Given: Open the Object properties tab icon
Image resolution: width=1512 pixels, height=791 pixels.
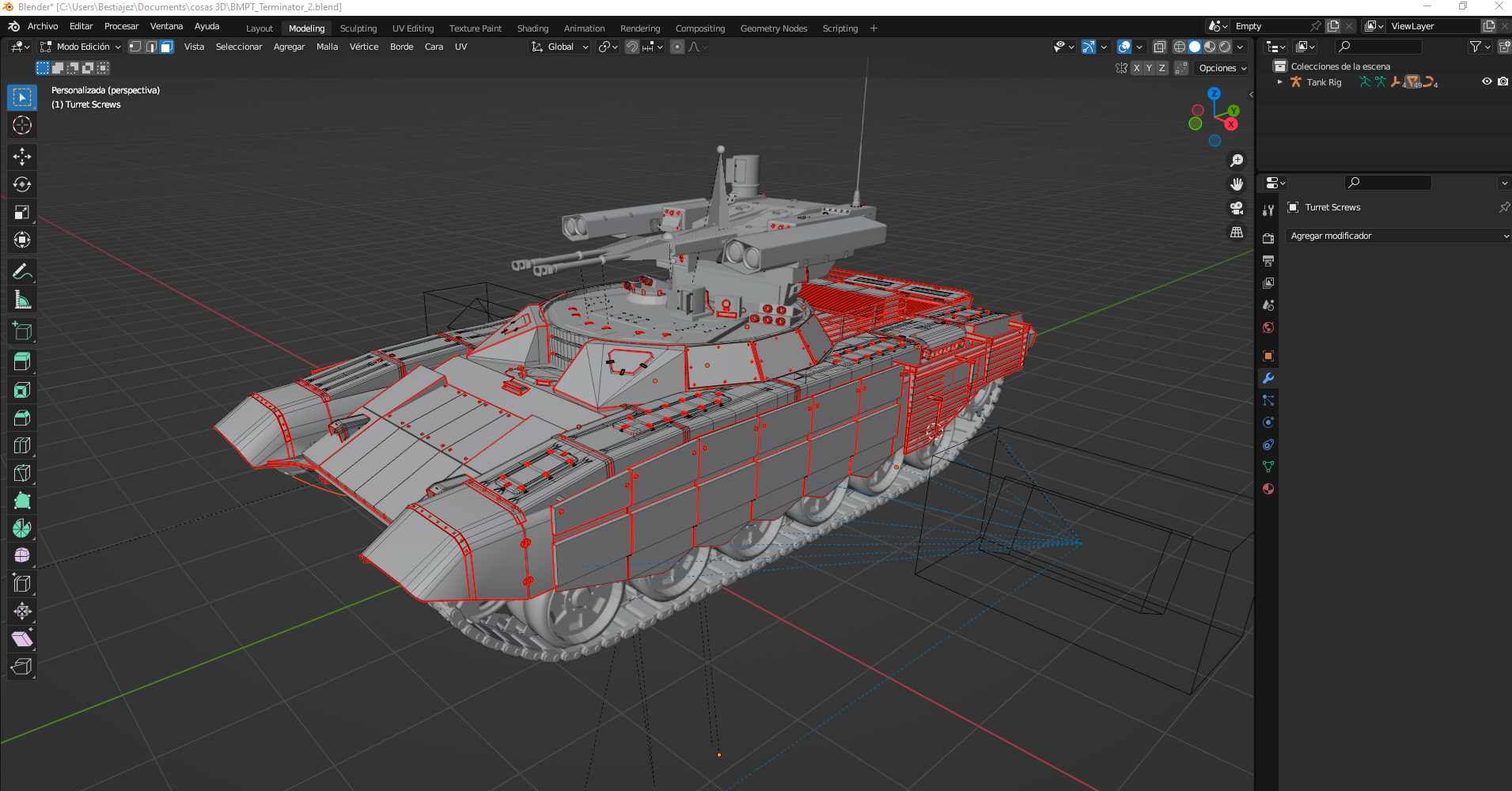Looking at the screenshot, I should click(1268, 356).
